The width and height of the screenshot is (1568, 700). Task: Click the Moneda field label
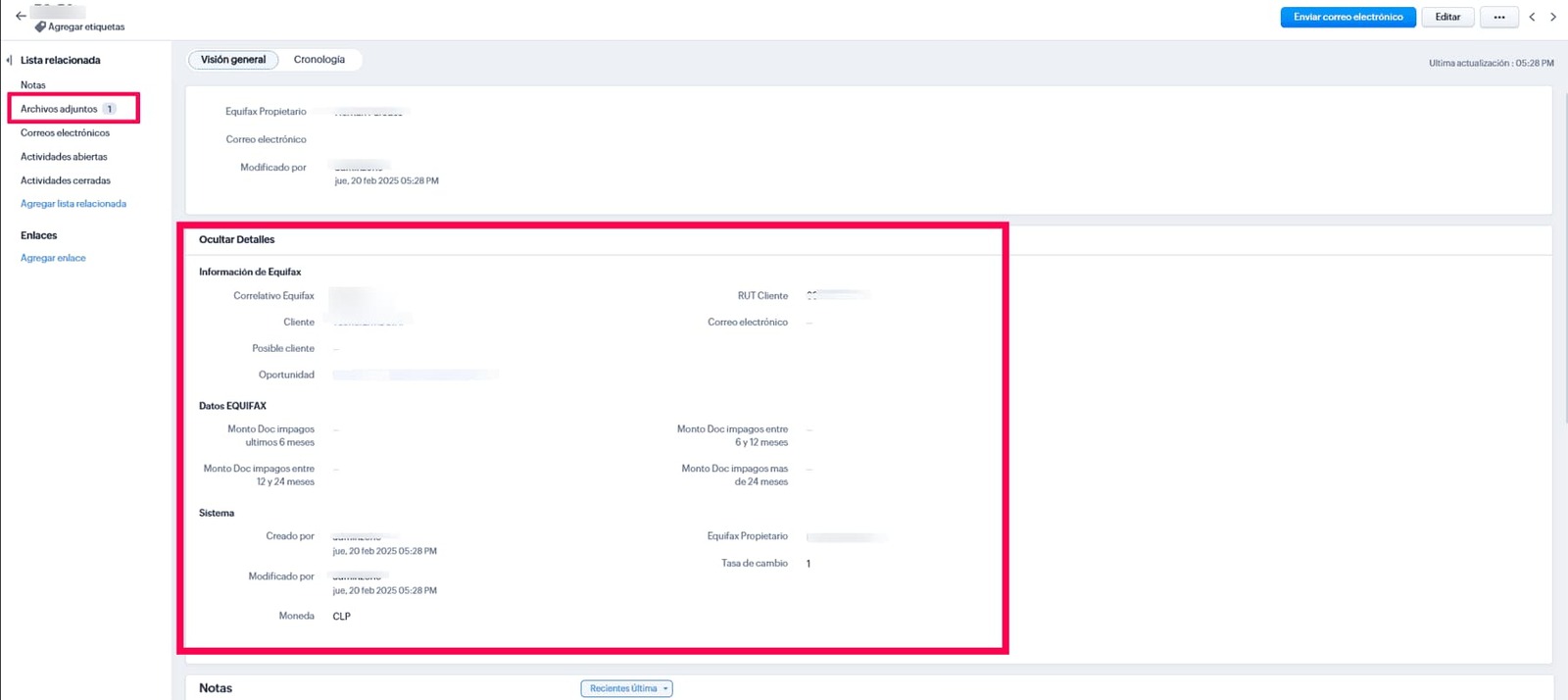pyautogui.click(x=296, y=616)
